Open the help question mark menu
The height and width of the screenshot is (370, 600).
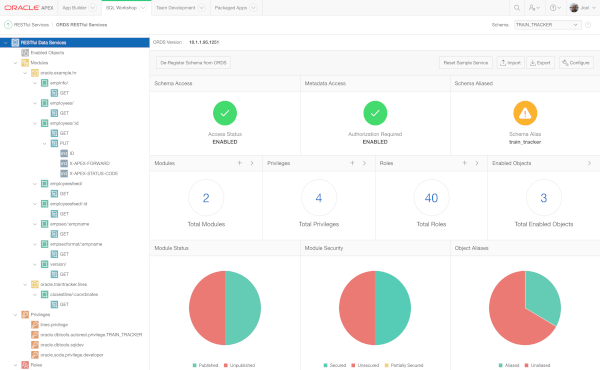[555, 8]
